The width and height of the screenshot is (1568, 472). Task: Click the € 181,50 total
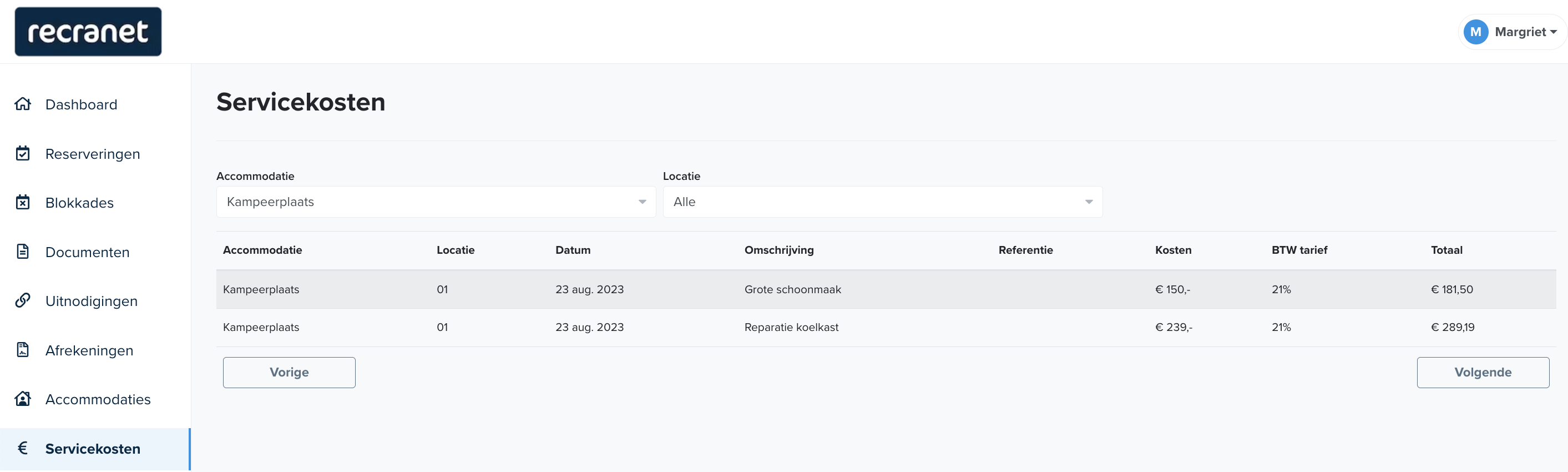pyautogui.click(x=1451, y=289)
